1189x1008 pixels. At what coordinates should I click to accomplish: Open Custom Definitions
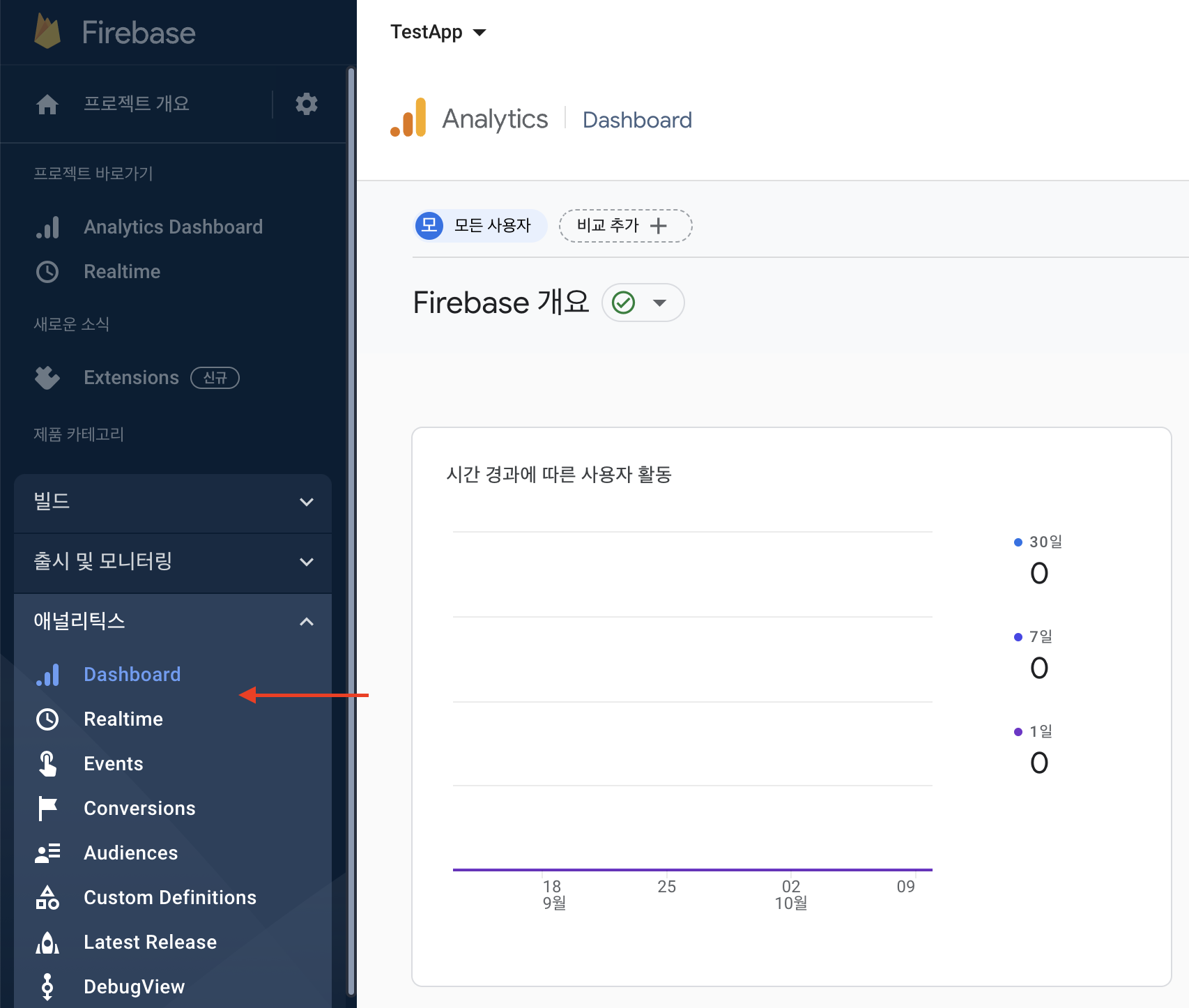click(x=170, y=898)
